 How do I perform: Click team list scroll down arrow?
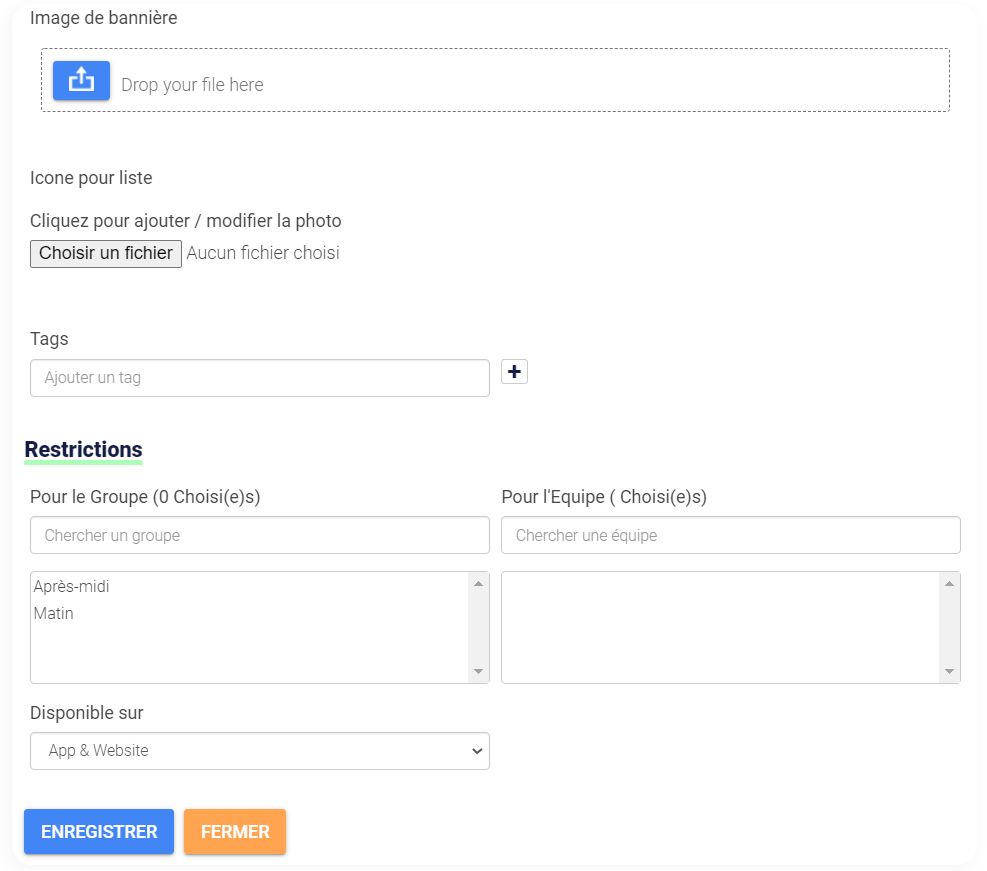[949, 672]
